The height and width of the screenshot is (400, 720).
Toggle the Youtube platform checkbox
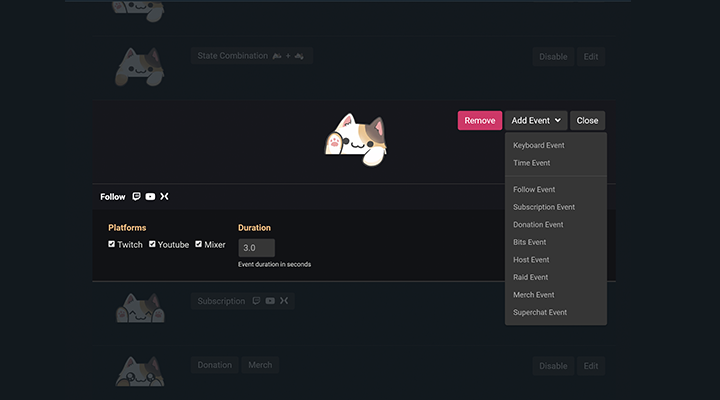[x=153, y=244]
